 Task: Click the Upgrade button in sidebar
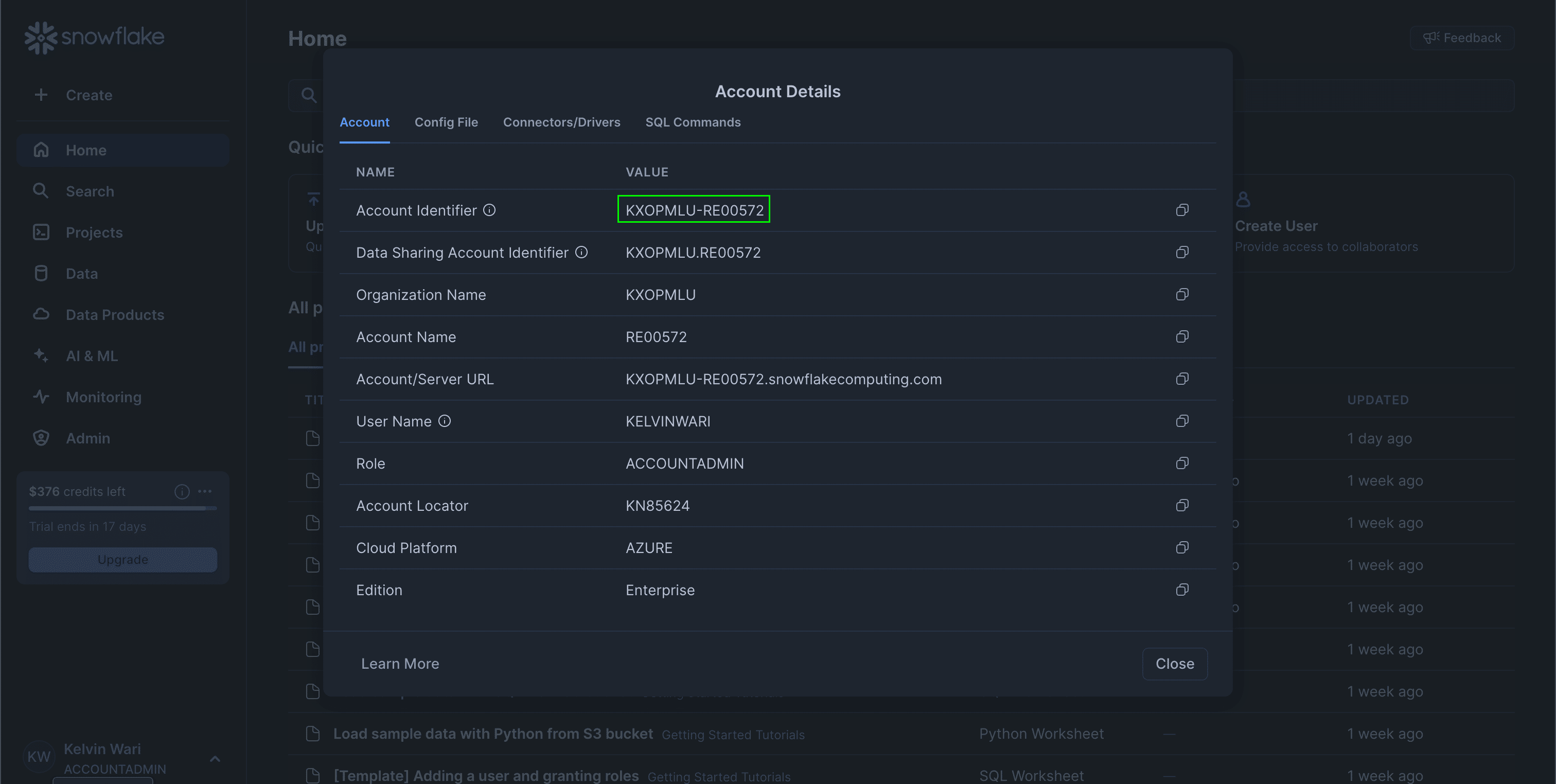point(122,559)
